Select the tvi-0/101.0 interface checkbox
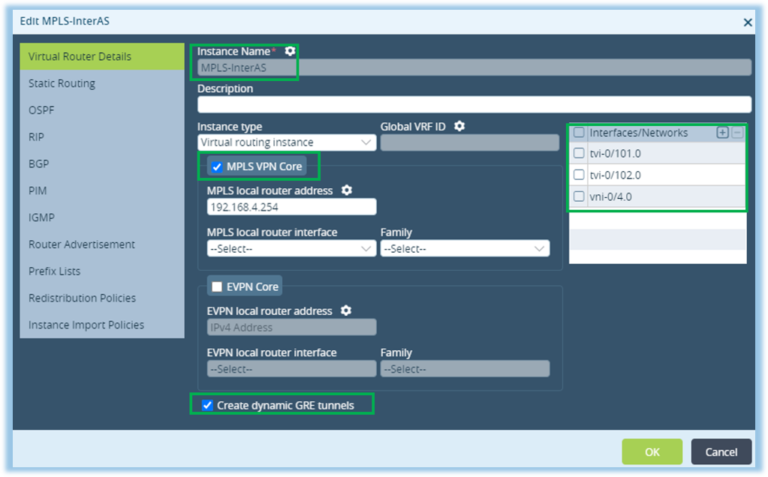Screen dimensions: 768x477 point(579,154)
